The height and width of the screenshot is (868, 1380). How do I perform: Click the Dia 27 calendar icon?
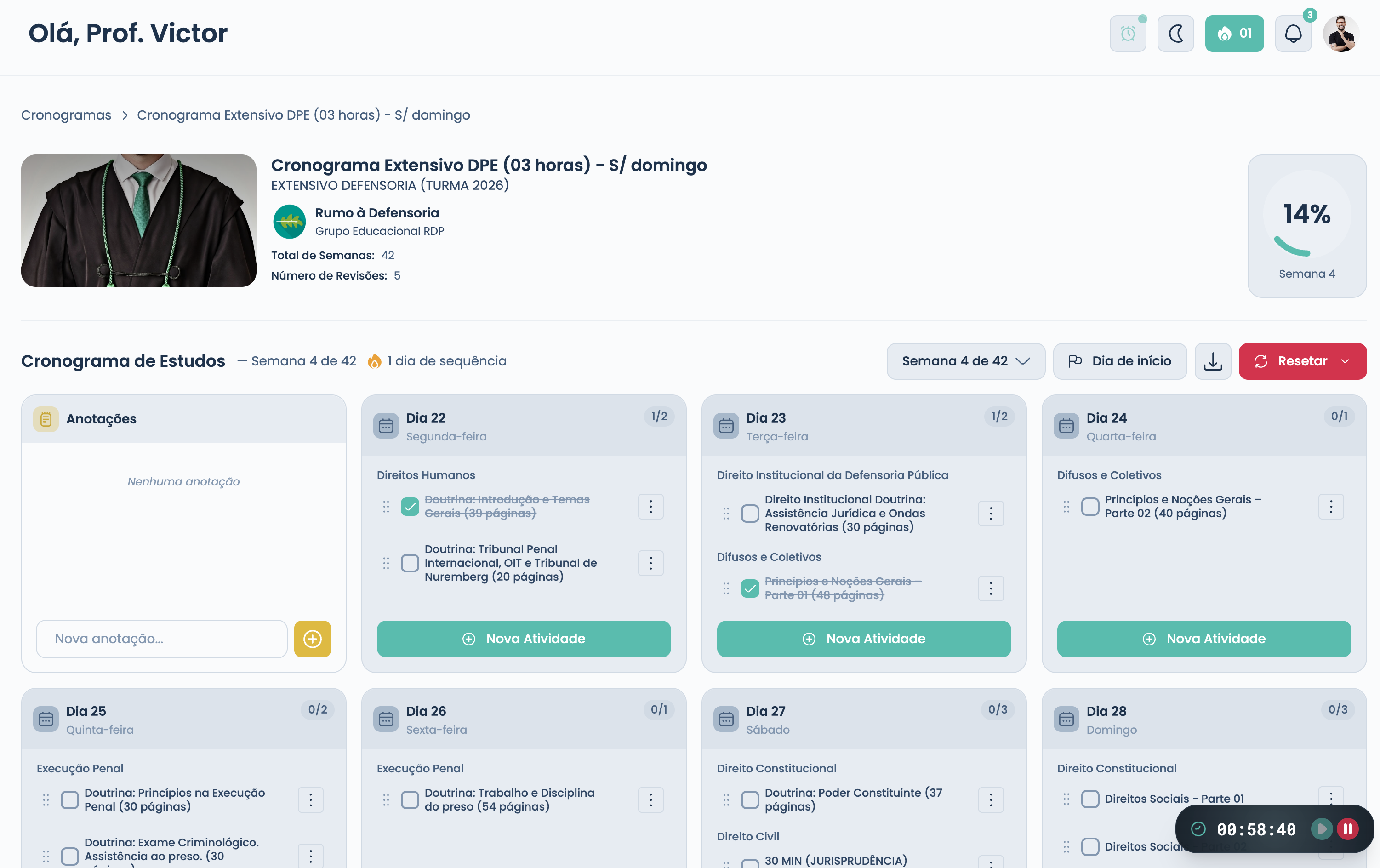(726, 719)
